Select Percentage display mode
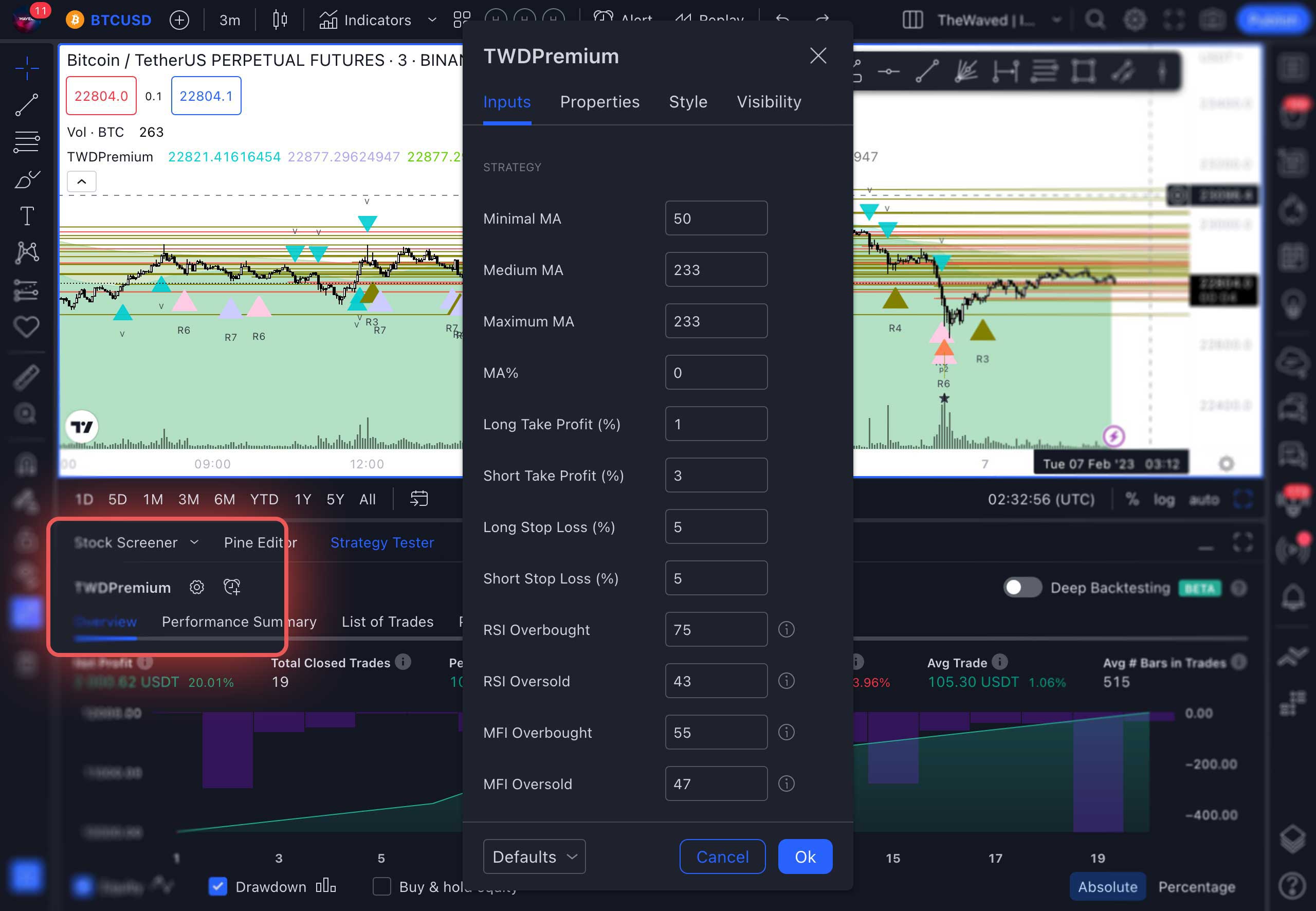The image size is (1316, 911). point(1197,886)
